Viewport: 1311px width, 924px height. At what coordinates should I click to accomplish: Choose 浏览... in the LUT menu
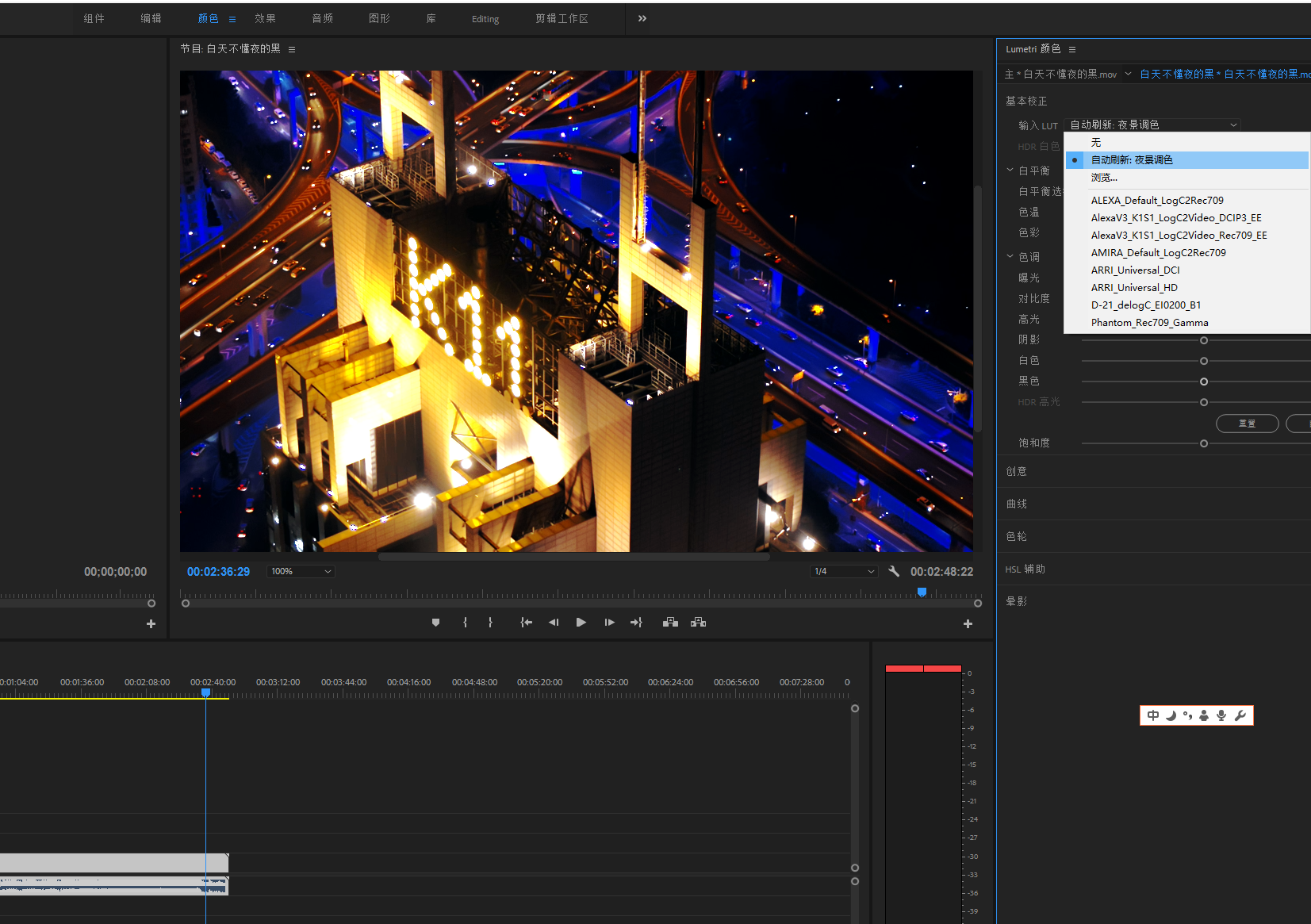pos(1104,178)
